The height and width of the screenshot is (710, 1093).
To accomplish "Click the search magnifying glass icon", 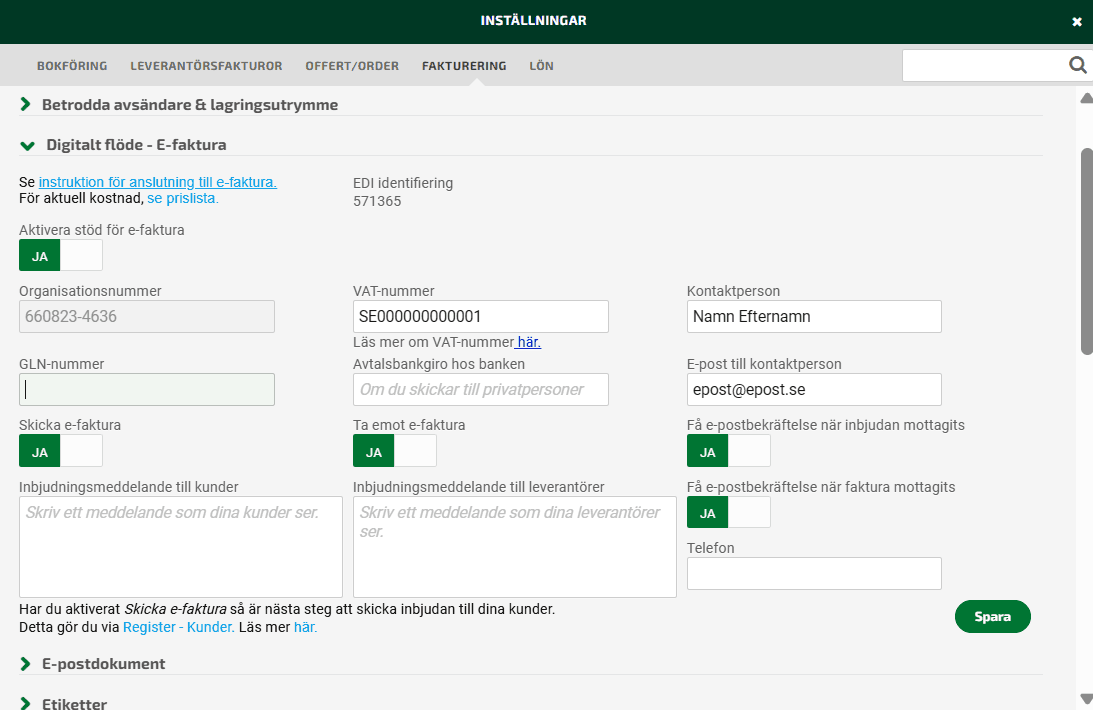I will (1078, 64).
